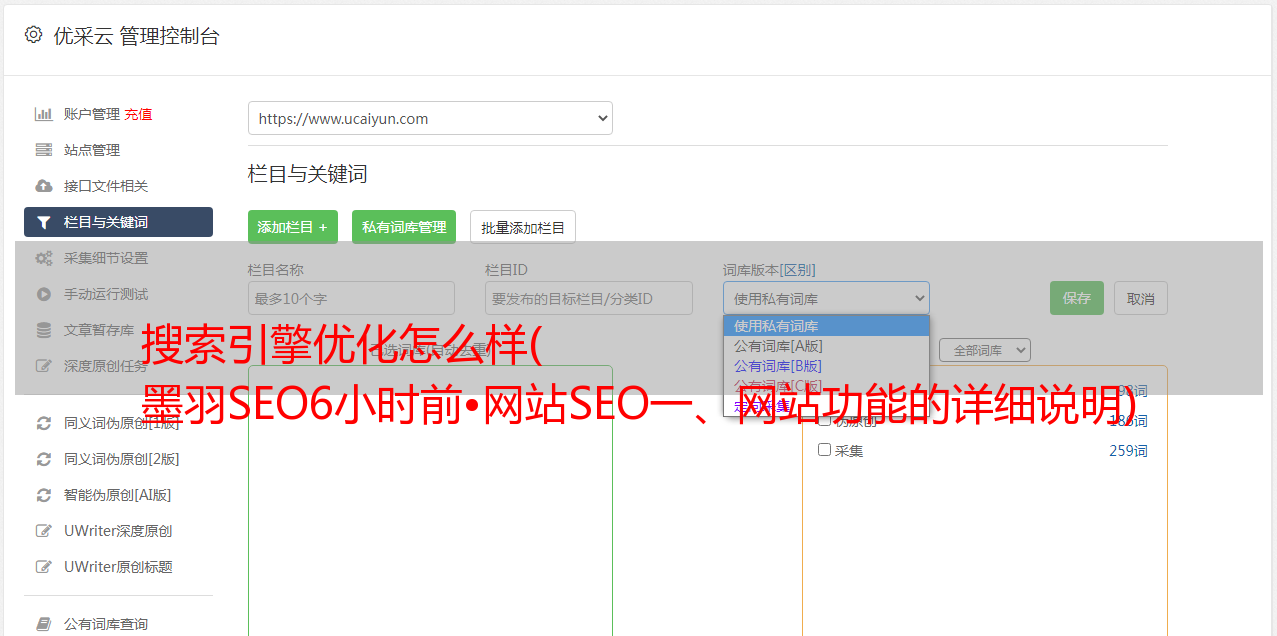Click the red 充值 link
This screenshot has width=1277, height=636.
coord(138,114)
